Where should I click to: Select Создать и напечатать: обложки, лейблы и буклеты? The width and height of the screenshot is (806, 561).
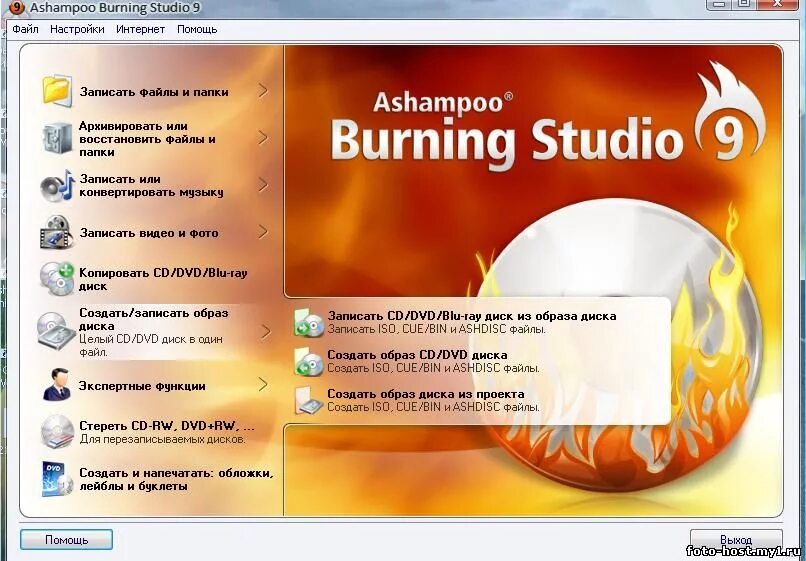tap(176, 479)
